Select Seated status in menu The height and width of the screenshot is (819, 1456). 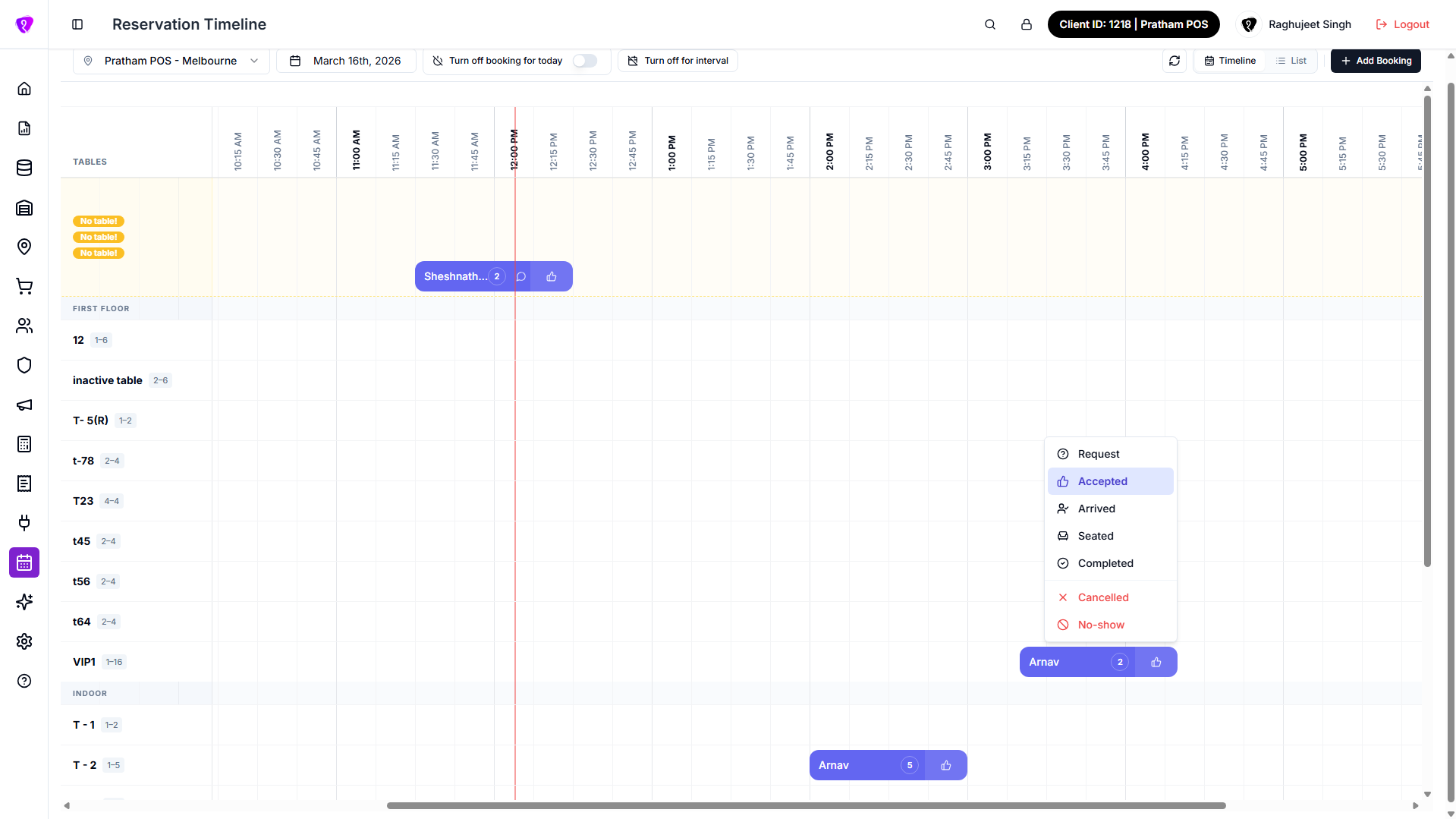(x=1111, y=536)
